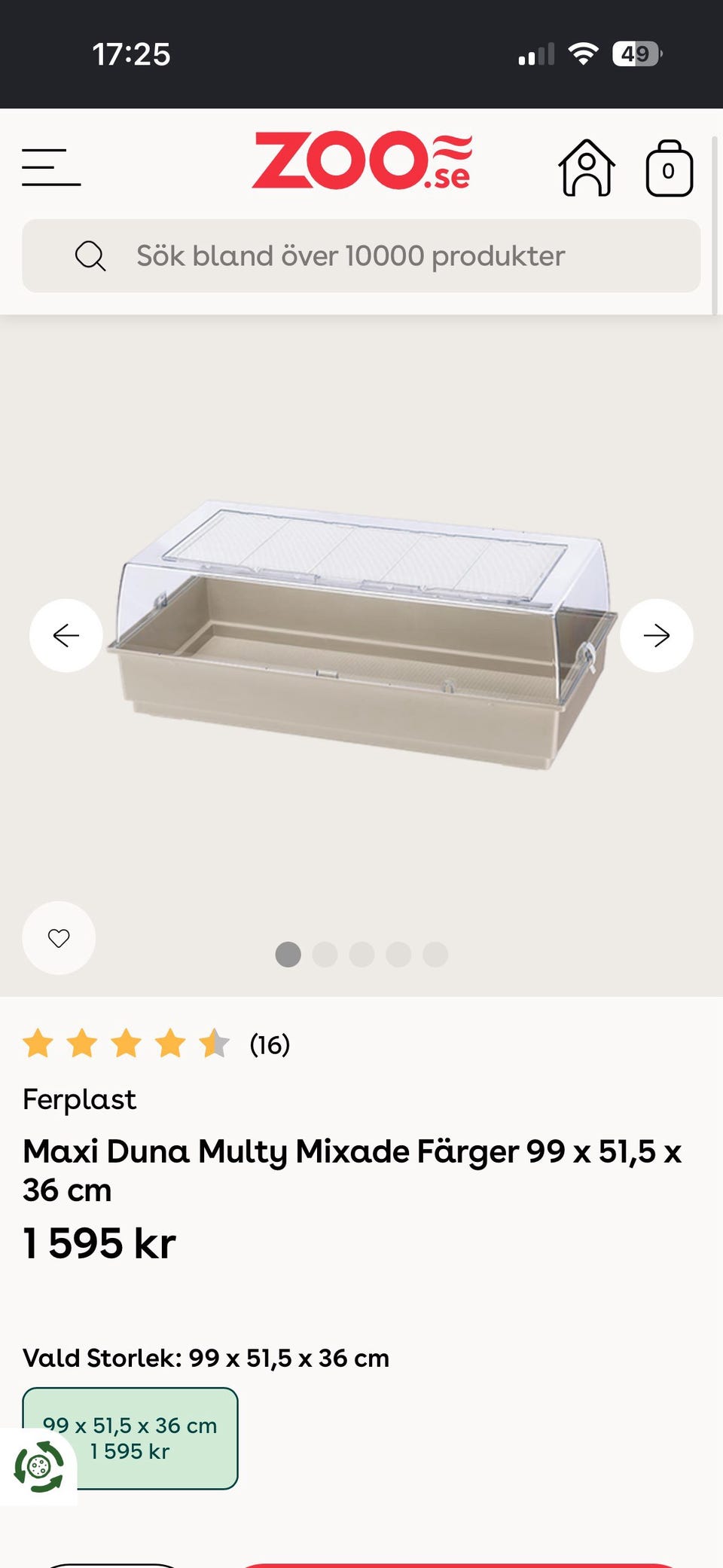Open the account house icon
Screen dimensions: 723x1568
[587, 168]
